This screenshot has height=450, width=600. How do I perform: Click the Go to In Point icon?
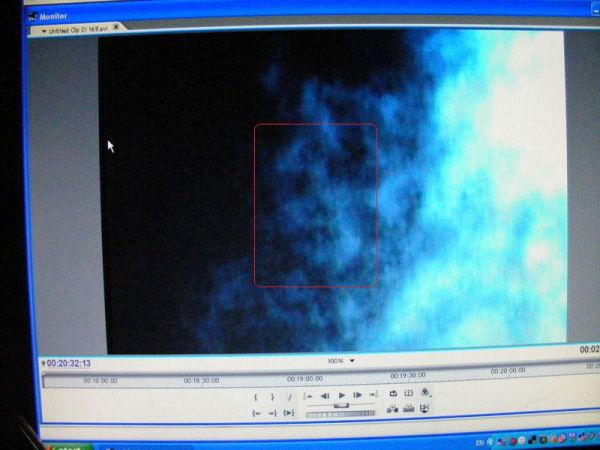click(x=257, y=412)
